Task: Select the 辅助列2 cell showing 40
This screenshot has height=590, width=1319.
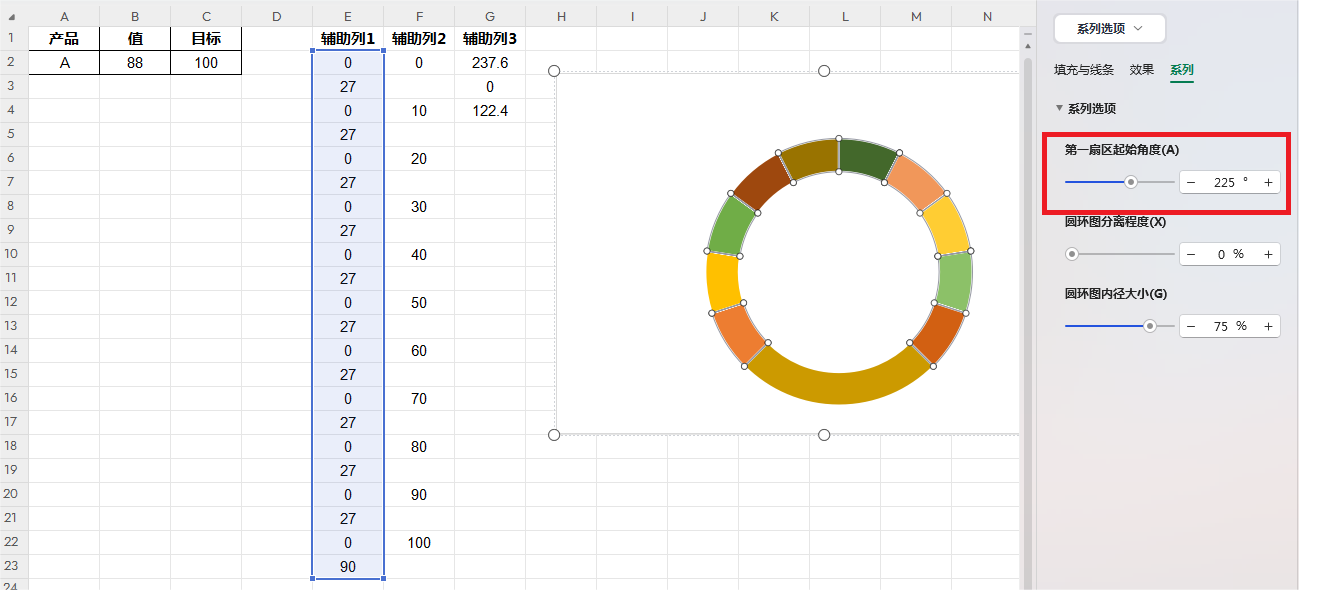Action: click(419, 255)
